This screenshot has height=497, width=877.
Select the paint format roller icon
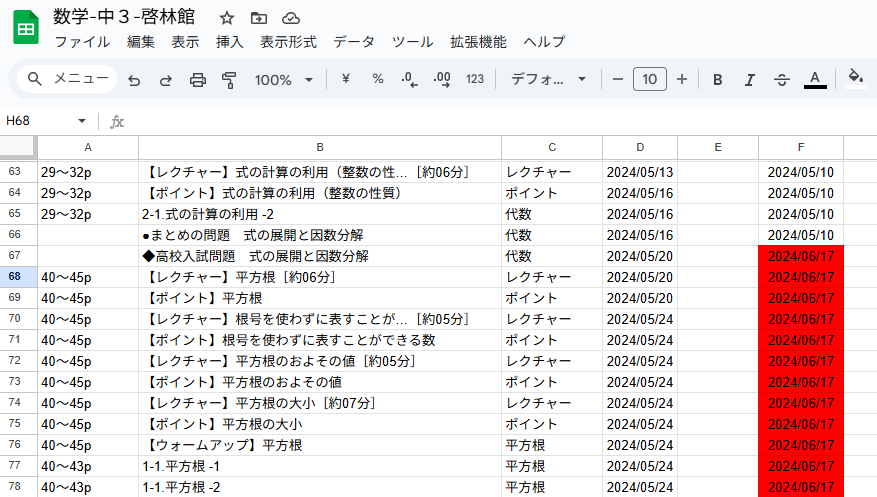pyautogui.click(x=229, y=80)
